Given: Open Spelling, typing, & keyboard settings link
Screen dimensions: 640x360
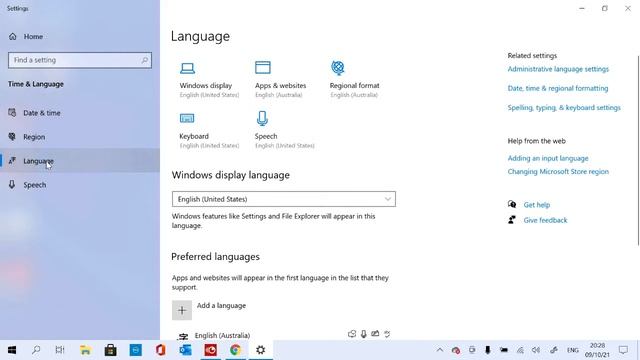Looking at the screenshot, I should point(564,108).
